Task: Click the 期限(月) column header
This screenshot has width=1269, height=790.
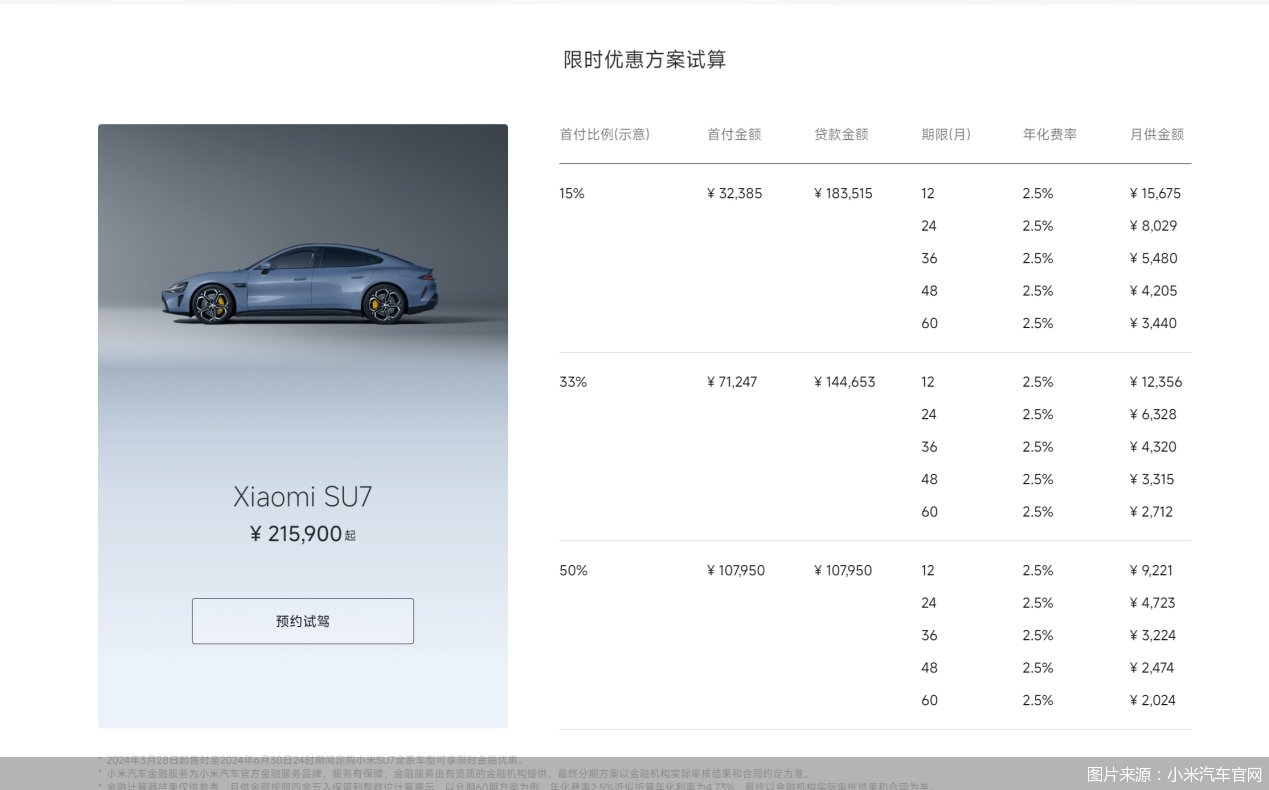Action: tap(946, 134)
